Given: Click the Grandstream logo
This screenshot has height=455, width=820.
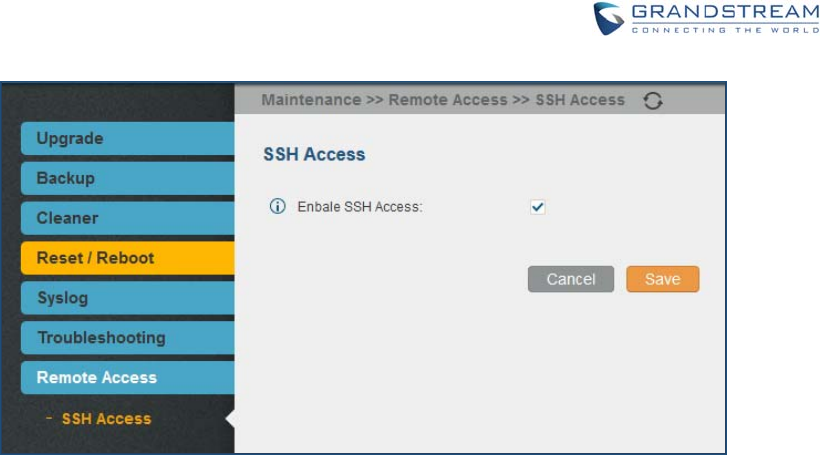Looking at the screenshot, I should [x=707, y=19].
